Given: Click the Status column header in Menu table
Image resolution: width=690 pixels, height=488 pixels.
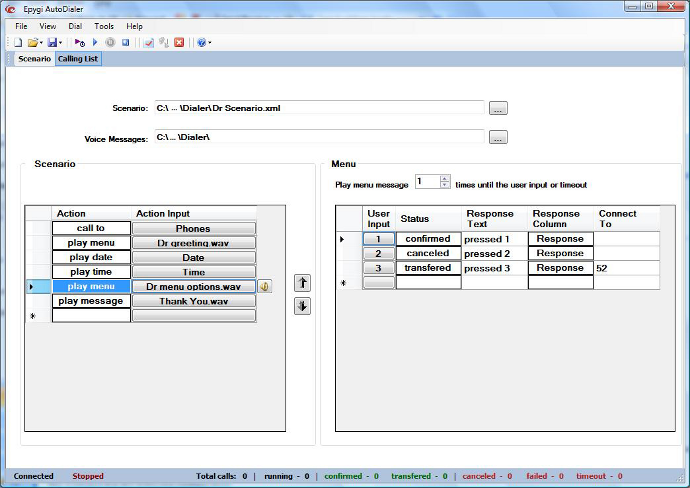Looking at the screenshot, I should (428, 219).
